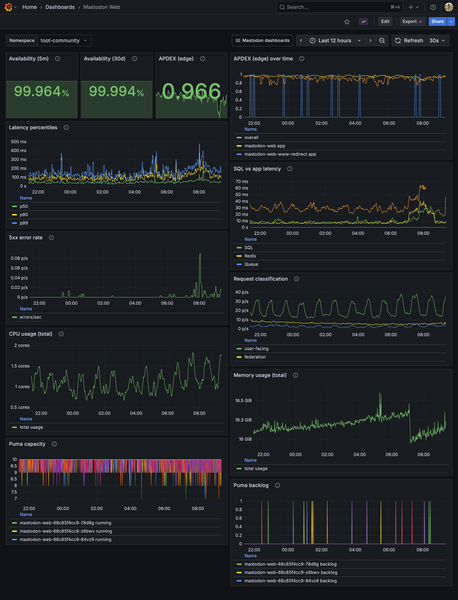
Task: Show info for Memory usage (total) panel
Action: pos(295,375)
